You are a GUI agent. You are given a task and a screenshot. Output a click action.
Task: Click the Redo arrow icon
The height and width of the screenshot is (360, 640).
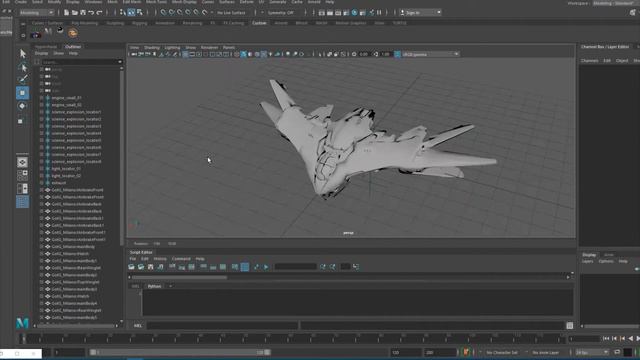coord(99,13)
